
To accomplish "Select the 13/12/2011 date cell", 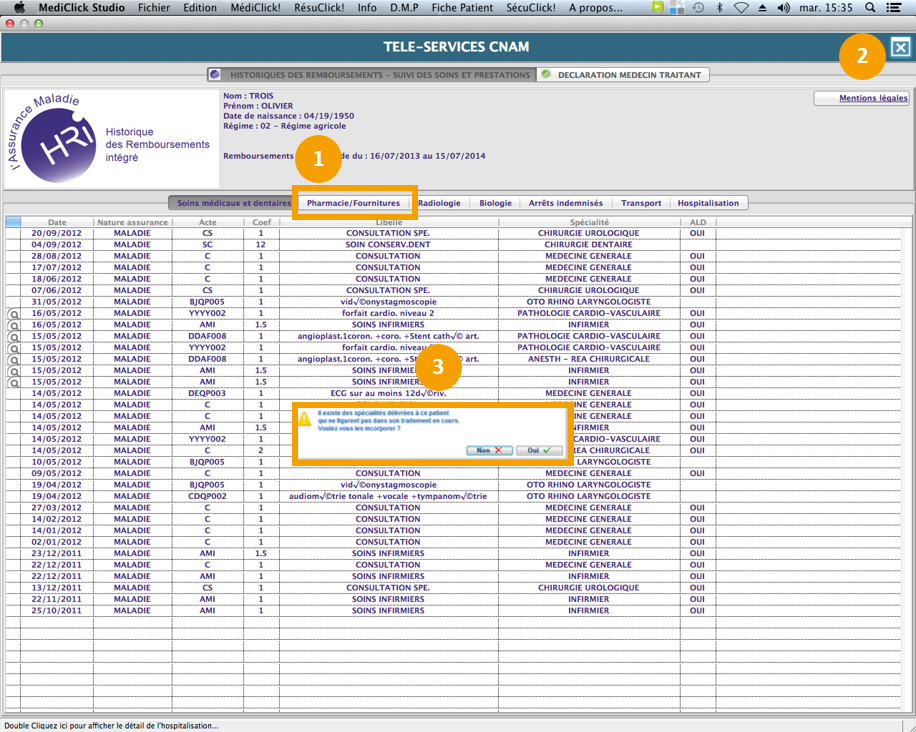I will pos(57,588).
